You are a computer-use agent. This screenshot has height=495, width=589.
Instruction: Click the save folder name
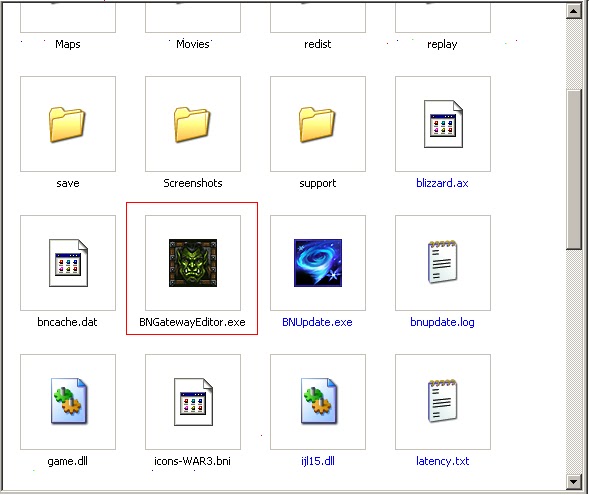[x=68, y=183]
